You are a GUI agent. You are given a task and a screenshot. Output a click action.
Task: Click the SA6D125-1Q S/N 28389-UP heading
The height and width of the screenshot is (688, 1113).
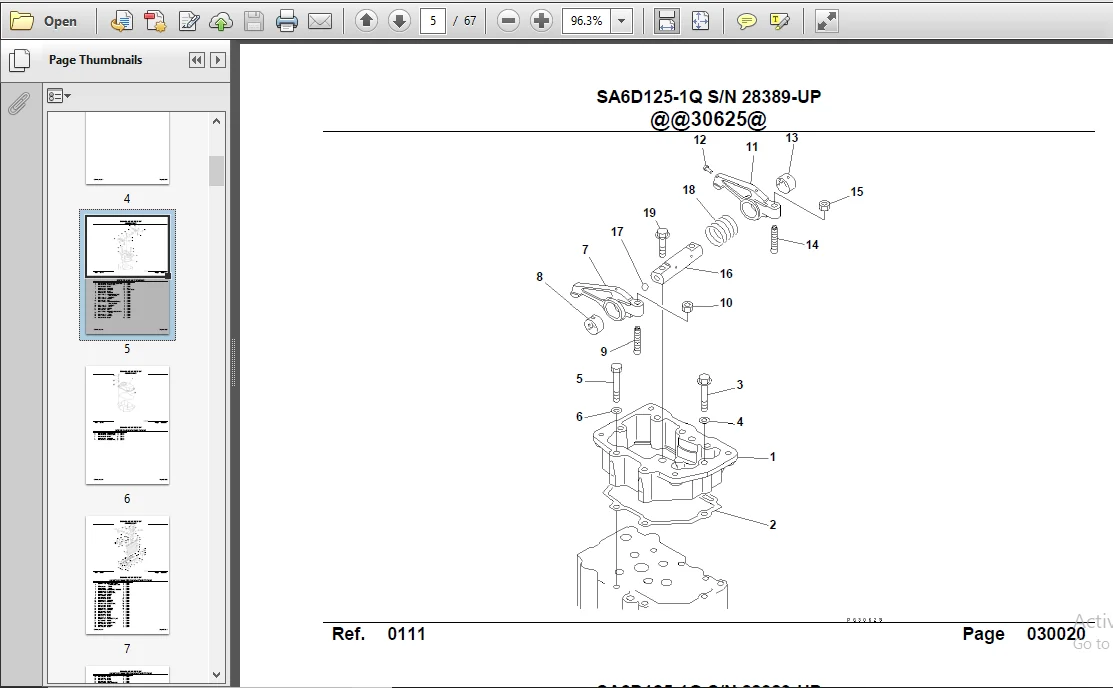pos(708,97)
